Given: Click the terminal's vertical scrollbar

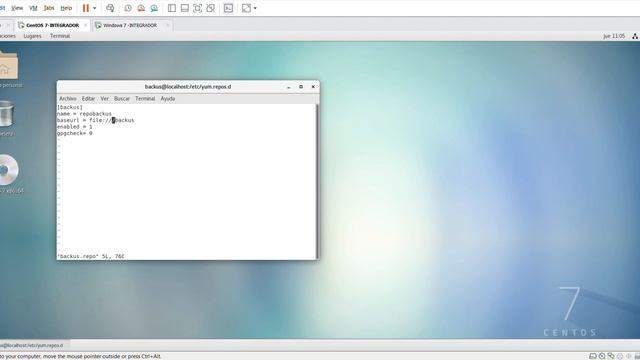Looking at the screenshot, I should (317, 181).
